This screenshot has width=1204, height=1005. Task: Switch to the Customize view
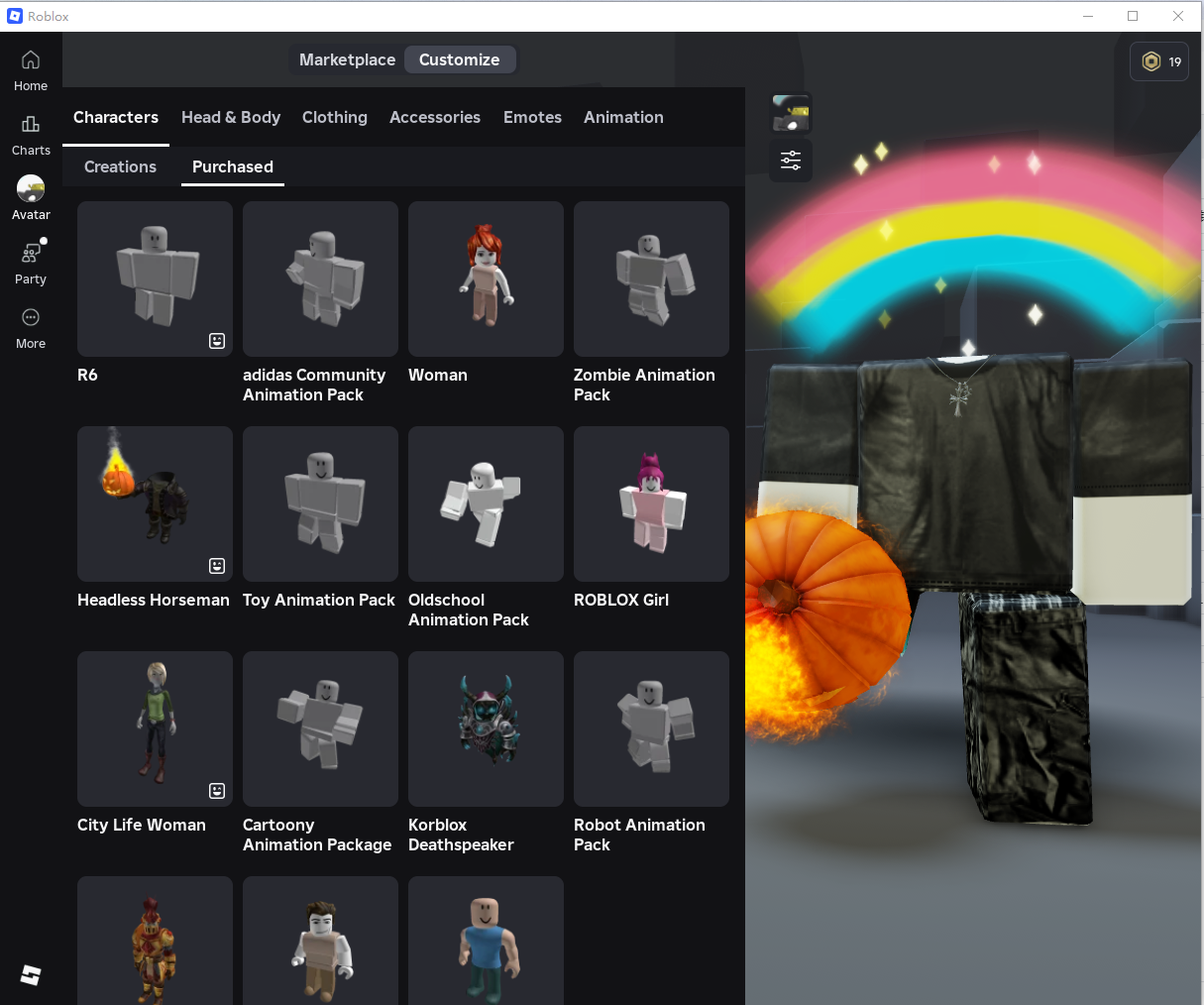click(x=460, y=59)
